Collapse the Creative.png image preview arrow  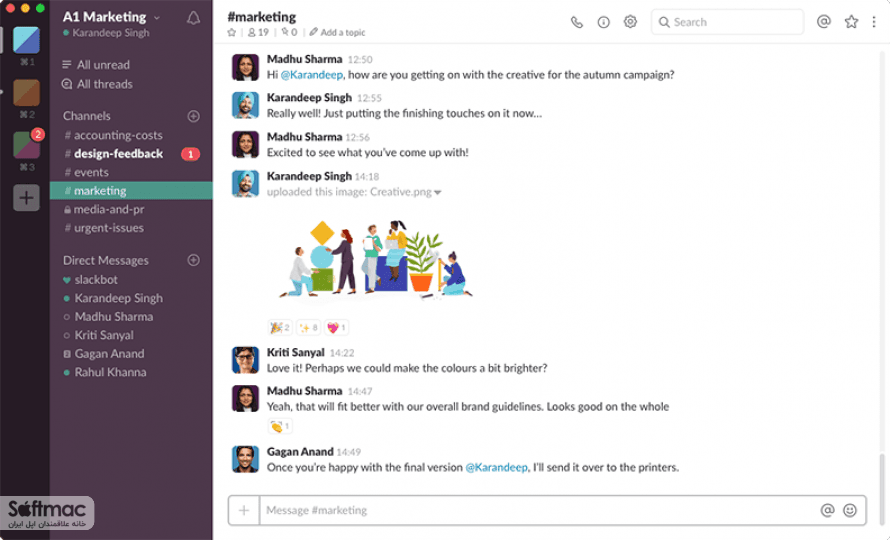(x=438, y=192)
